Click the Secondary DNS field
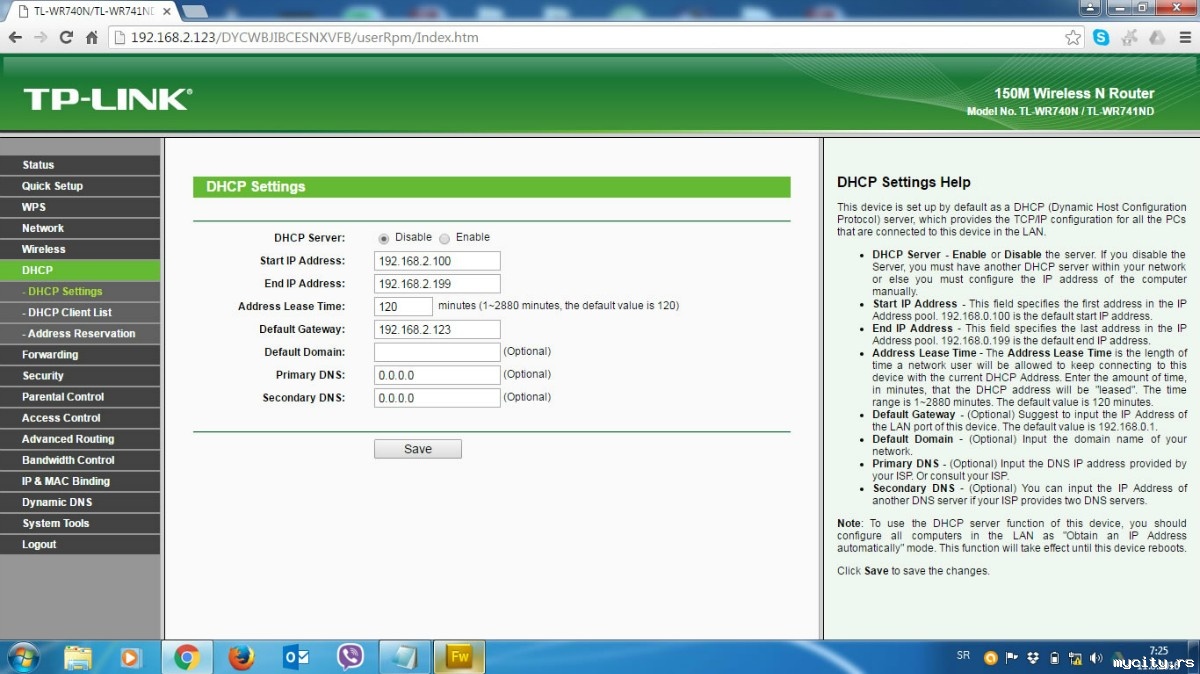 tap(437, 398)
